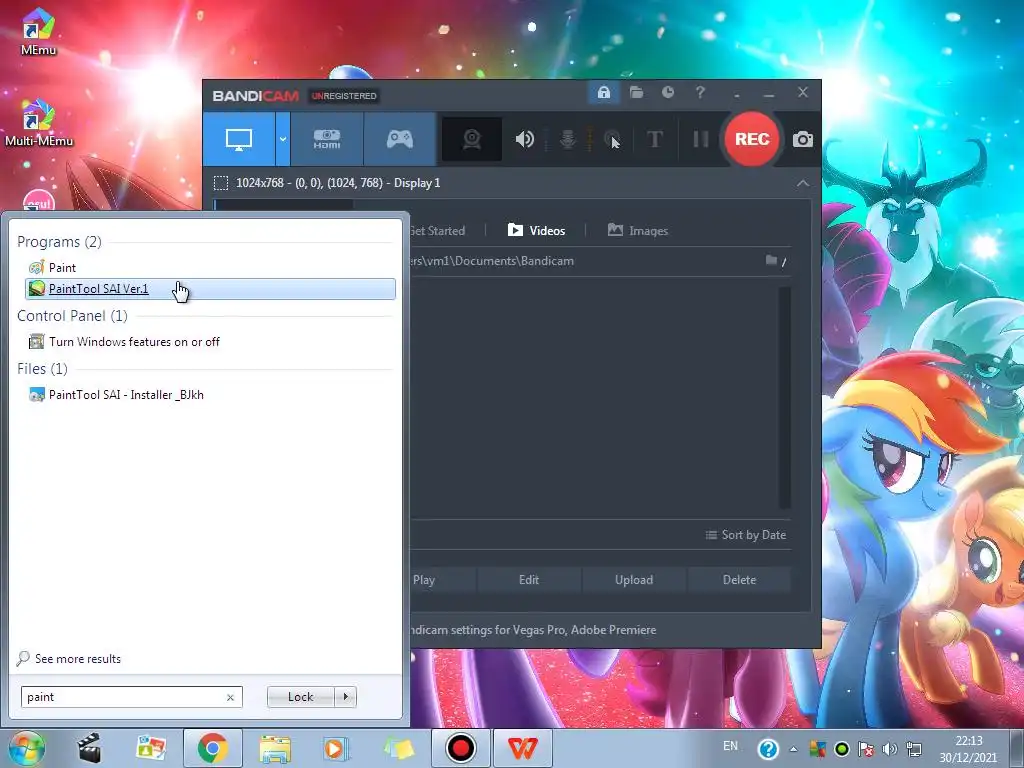Image resolution: width=1024 pixels, height=768 pixels.
Task: Click the blue help tray icon
Action: [768, 748]
